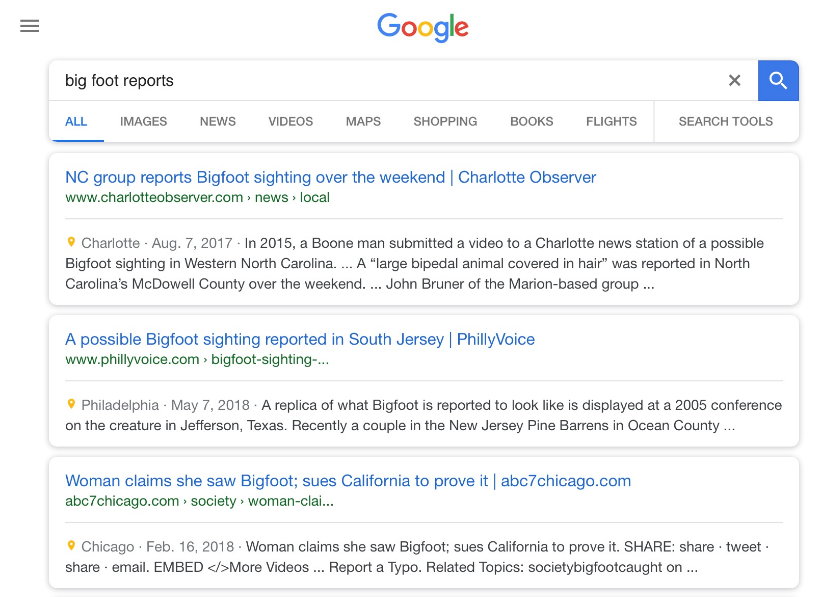Click the blue magnifying glass search button

click(778, 80)
